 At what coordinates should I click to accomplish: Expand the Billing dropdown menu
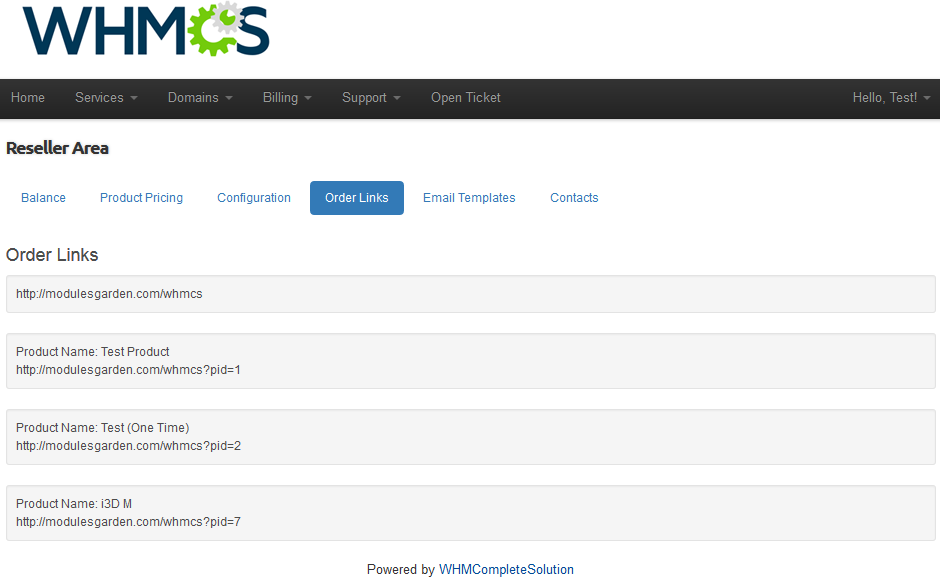[287, 98]
